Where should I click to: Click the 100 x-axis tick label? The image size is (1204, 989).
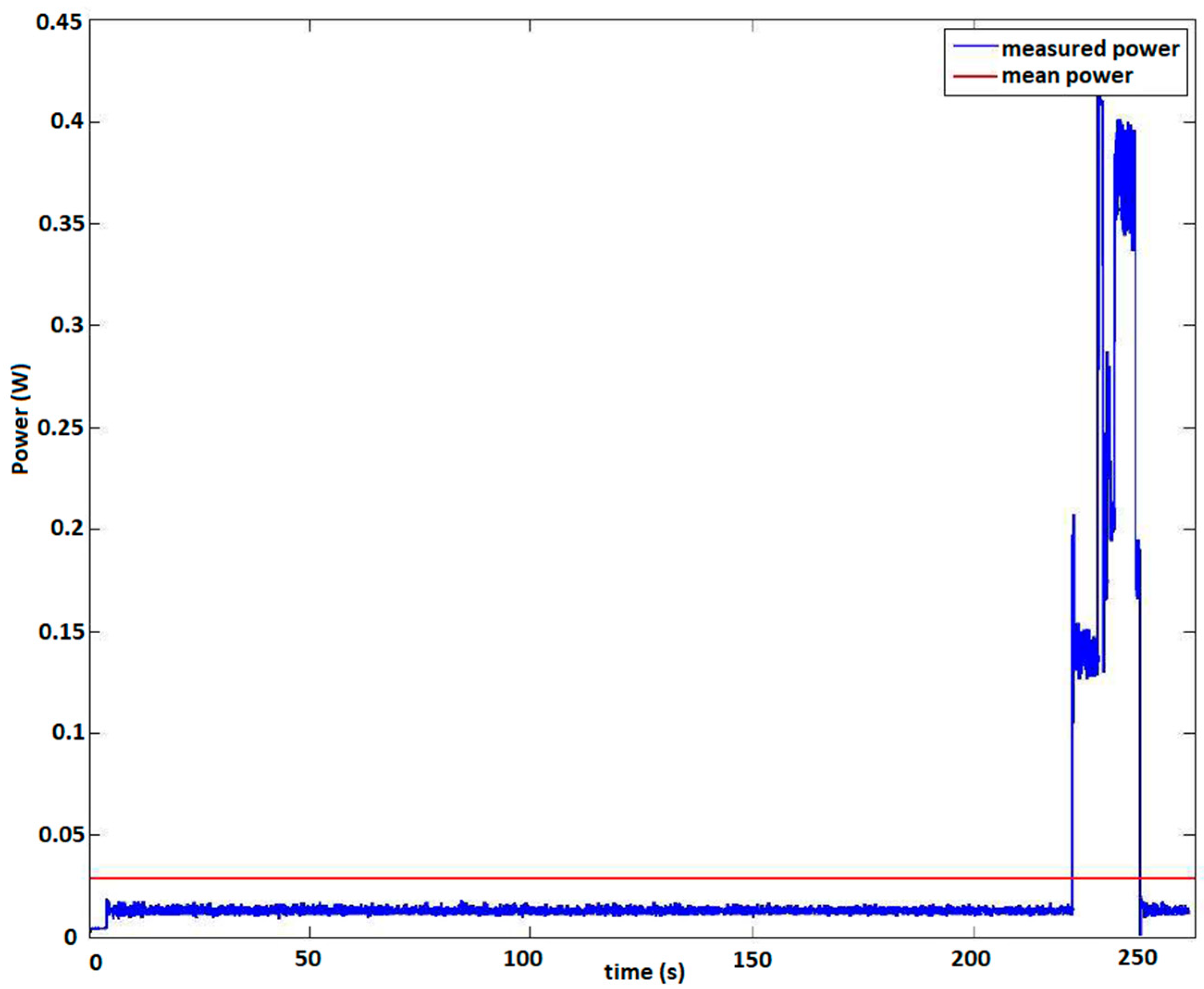click(523, 959)
